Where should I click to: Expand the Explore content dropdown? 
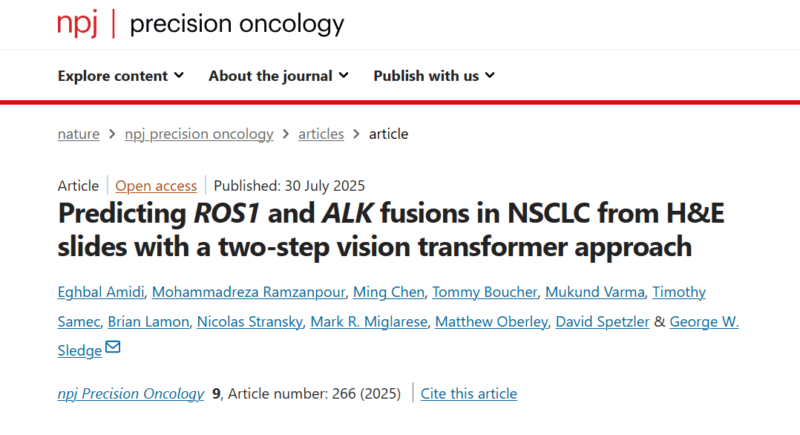pyautogui.click(x=120, y=75)
